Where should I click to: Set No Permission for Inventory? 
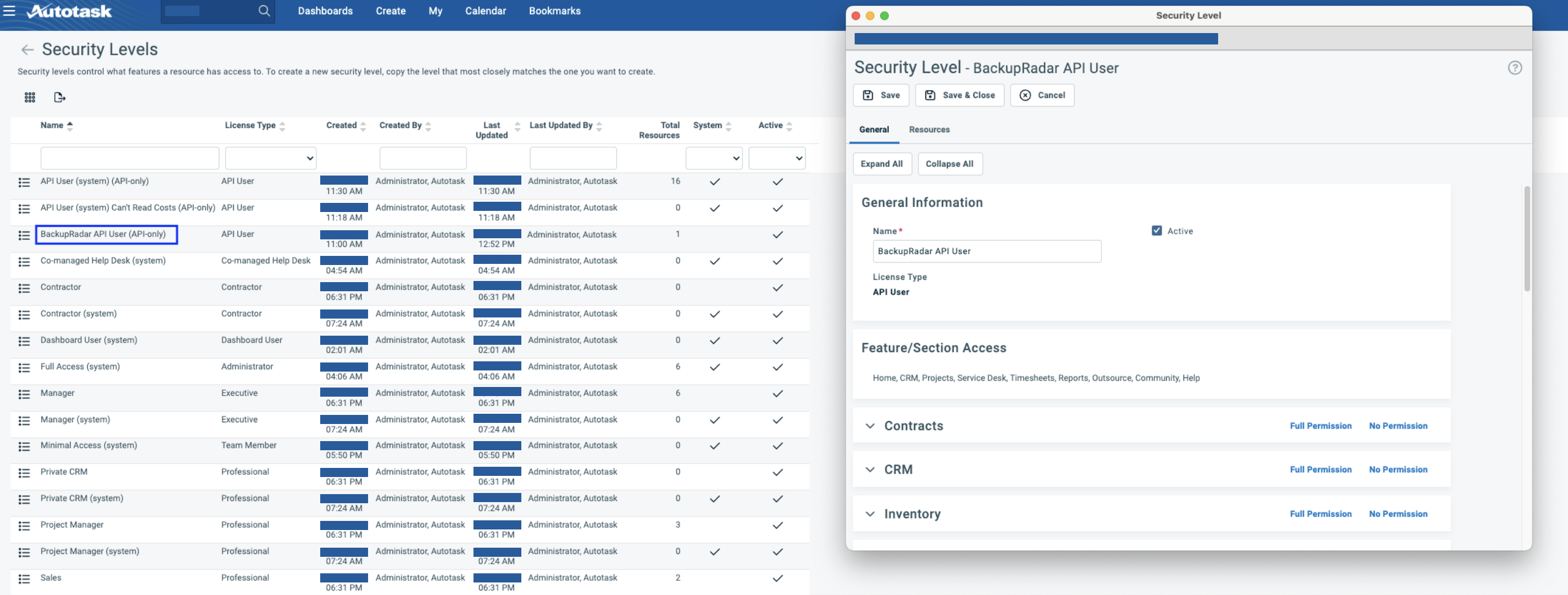(x=1398, y=514)
